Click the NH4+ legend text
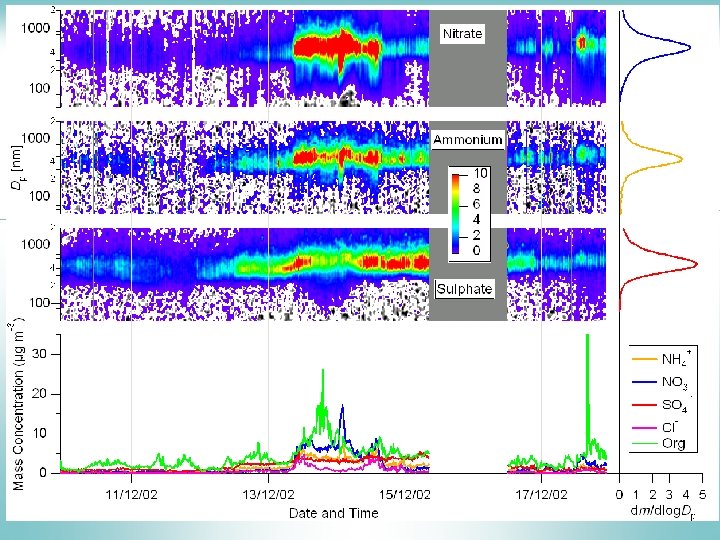Screen dimensions: 720x540 pyautogui.click(x=676, y=358)
